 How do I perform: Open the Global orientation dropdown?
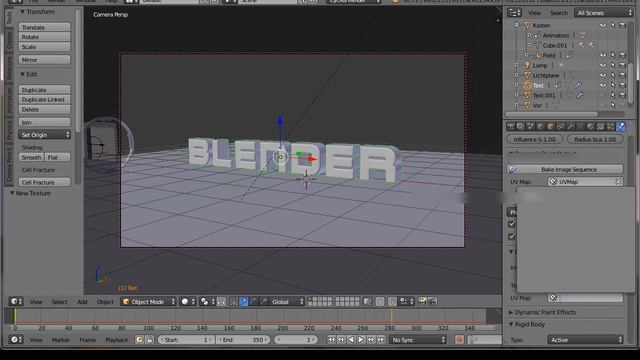click(x=288, y=302)
